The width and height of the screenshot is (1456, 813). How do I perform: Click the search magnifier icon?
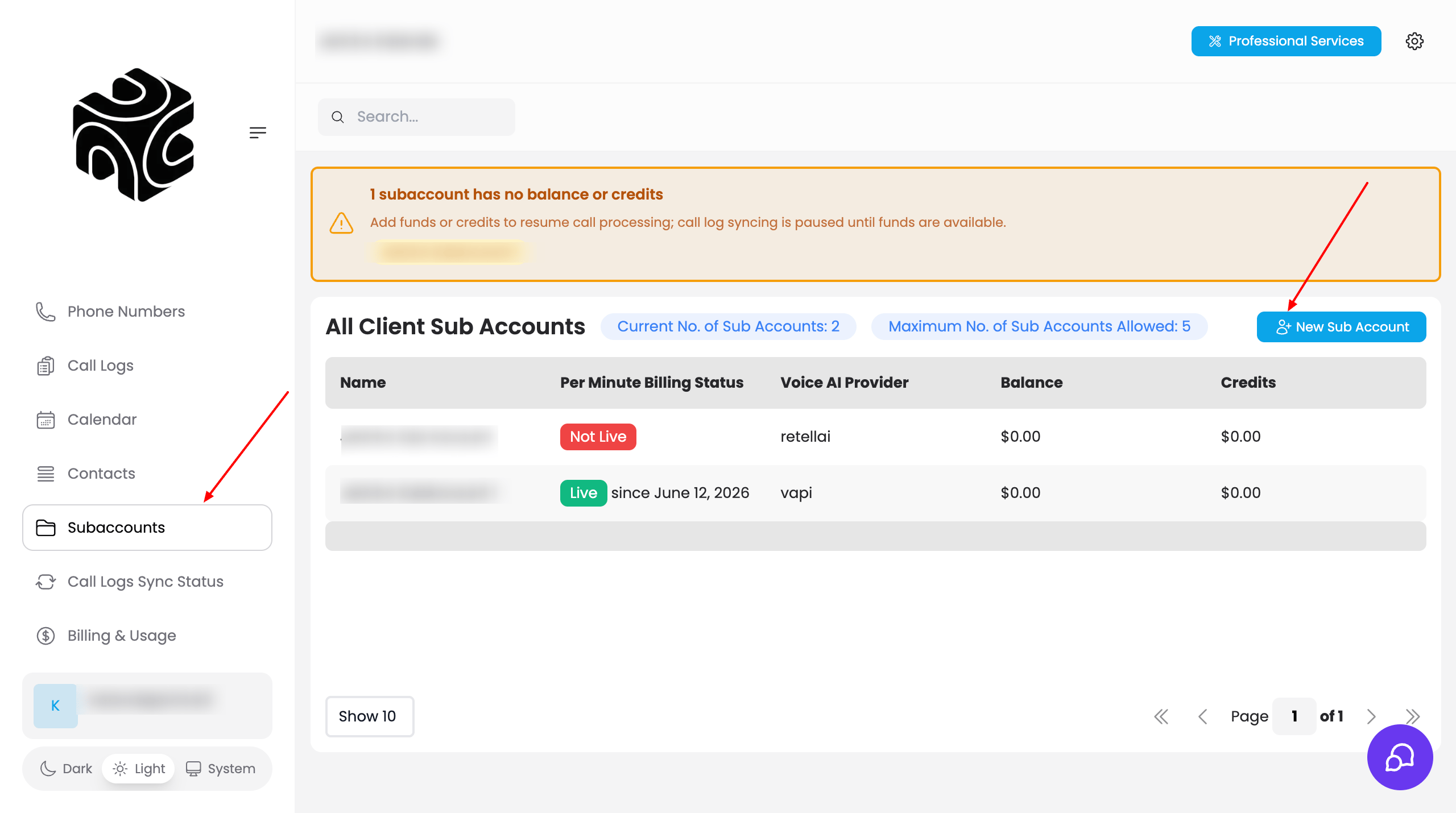tap(338, 117)
